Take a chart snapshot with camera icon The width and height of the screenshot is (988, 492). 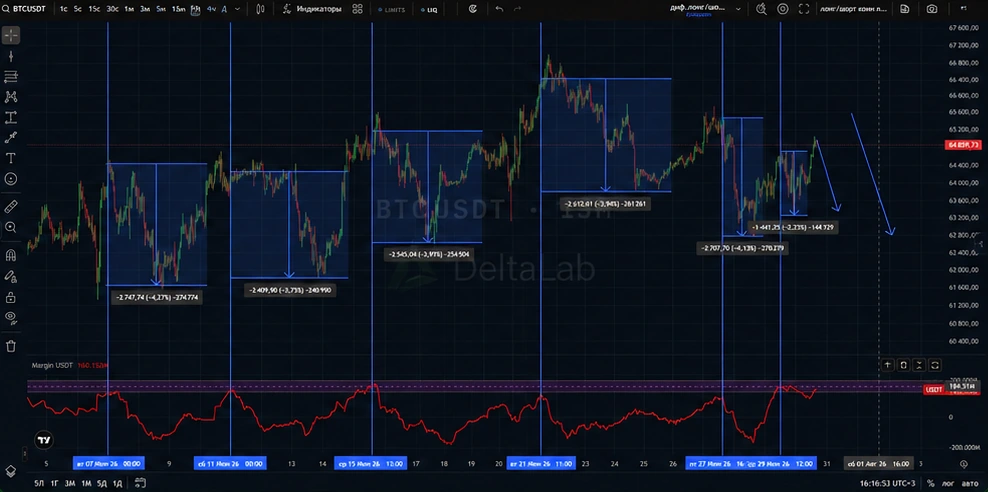tap(932, 9)
